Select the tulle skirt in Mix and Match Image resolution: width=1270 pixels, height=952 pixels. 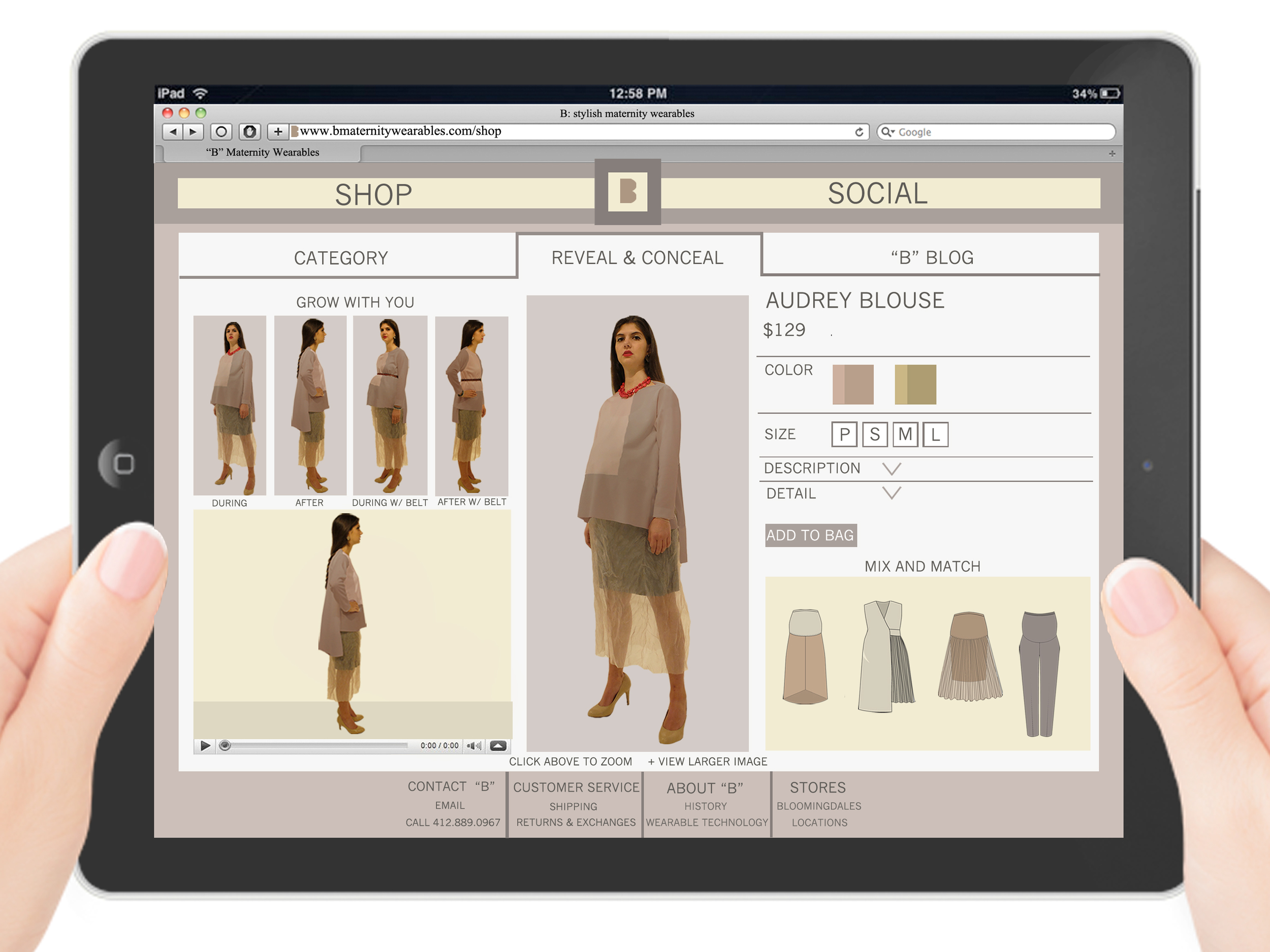click(x=970, y=656)
